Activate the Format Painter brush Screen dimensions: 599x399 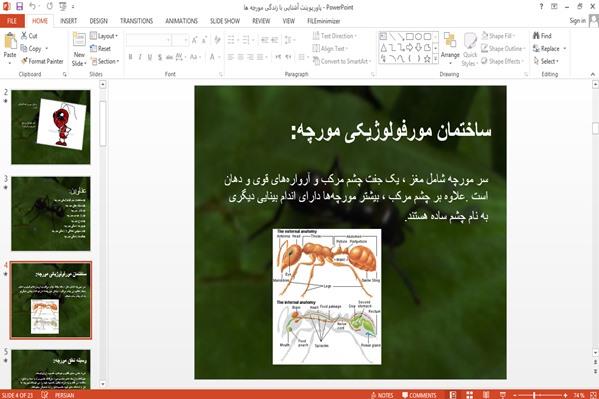tap(24, 61)
